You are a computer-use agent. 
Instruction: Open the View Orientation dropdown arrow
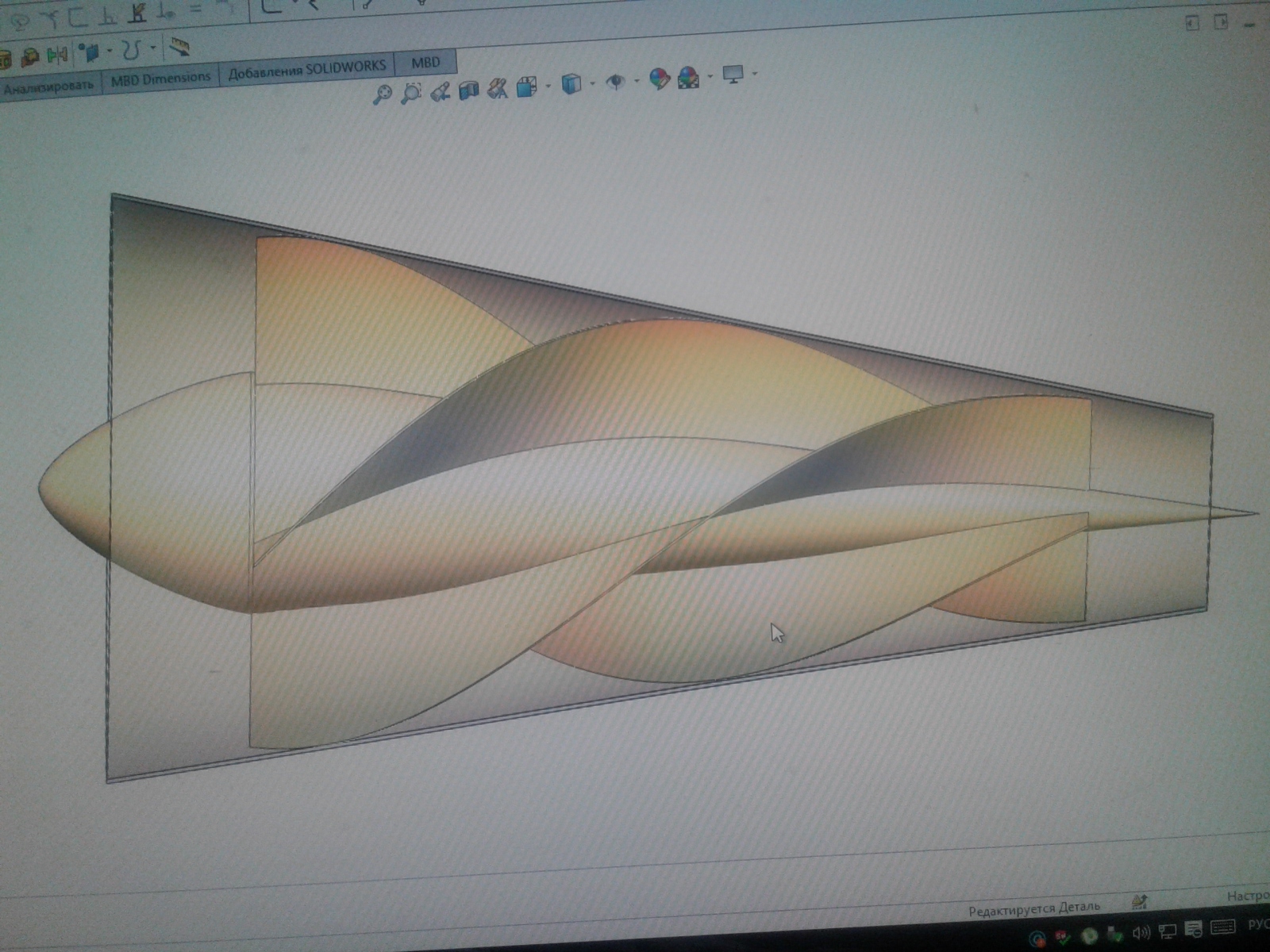(x=548, y=86)
